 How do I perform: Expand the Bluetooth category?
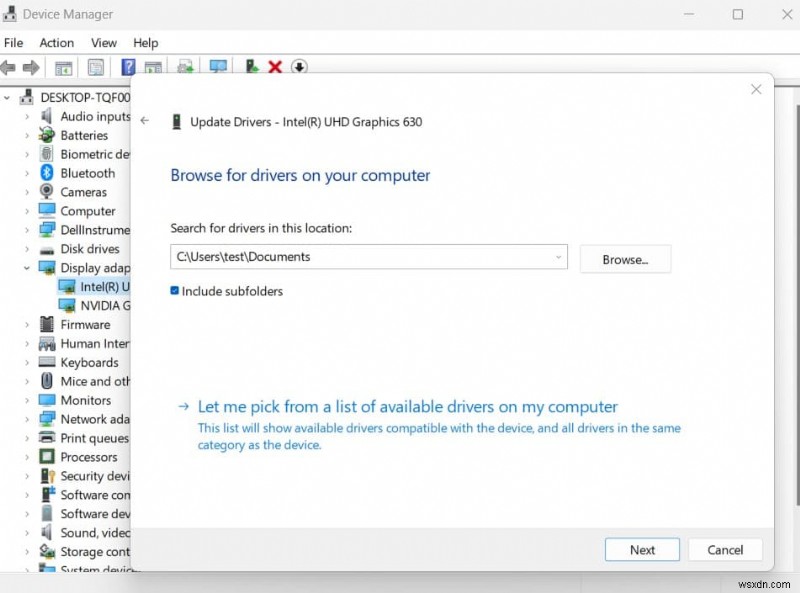coord(28,172)
